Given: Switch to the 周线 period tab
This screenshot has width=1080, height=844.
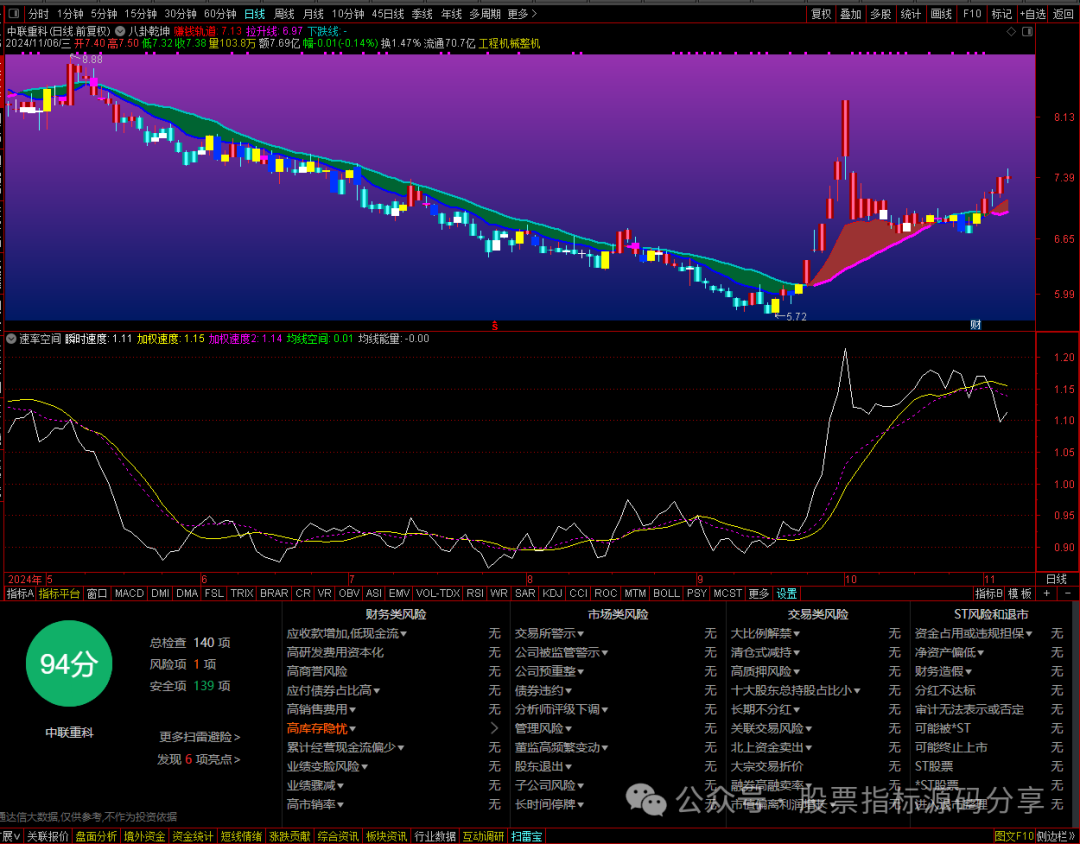Looking at the screenshot, I should click(x=284, y=14).
